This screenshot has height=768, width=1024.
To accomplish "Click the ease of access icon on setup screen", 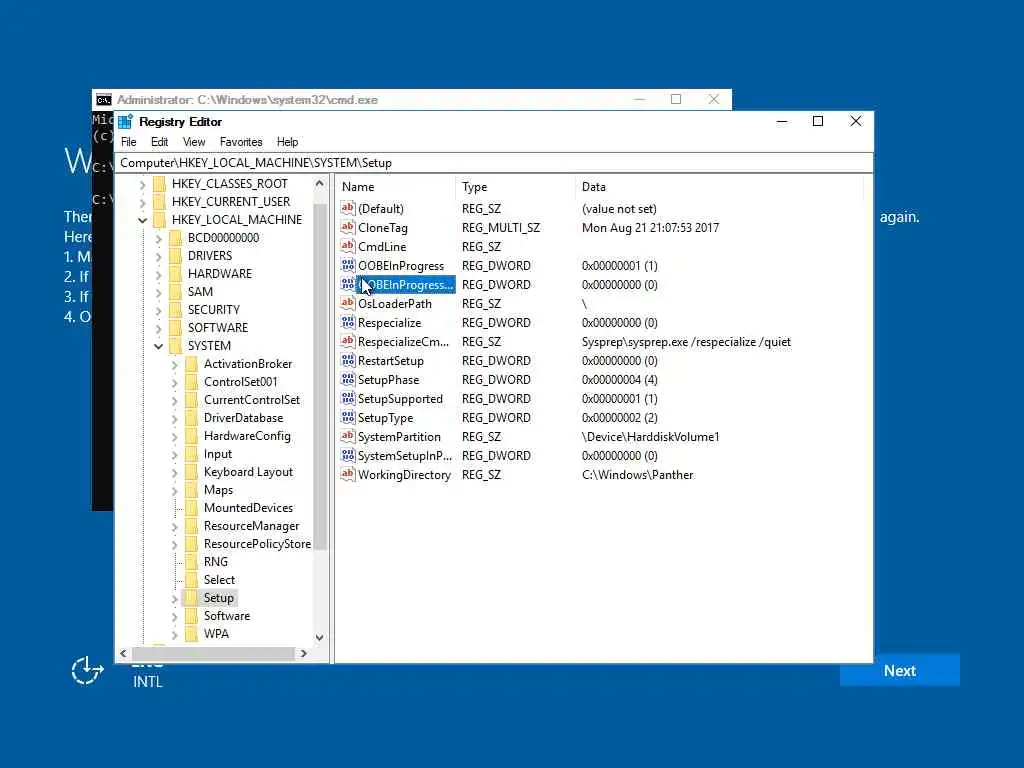I will point(88,671).
